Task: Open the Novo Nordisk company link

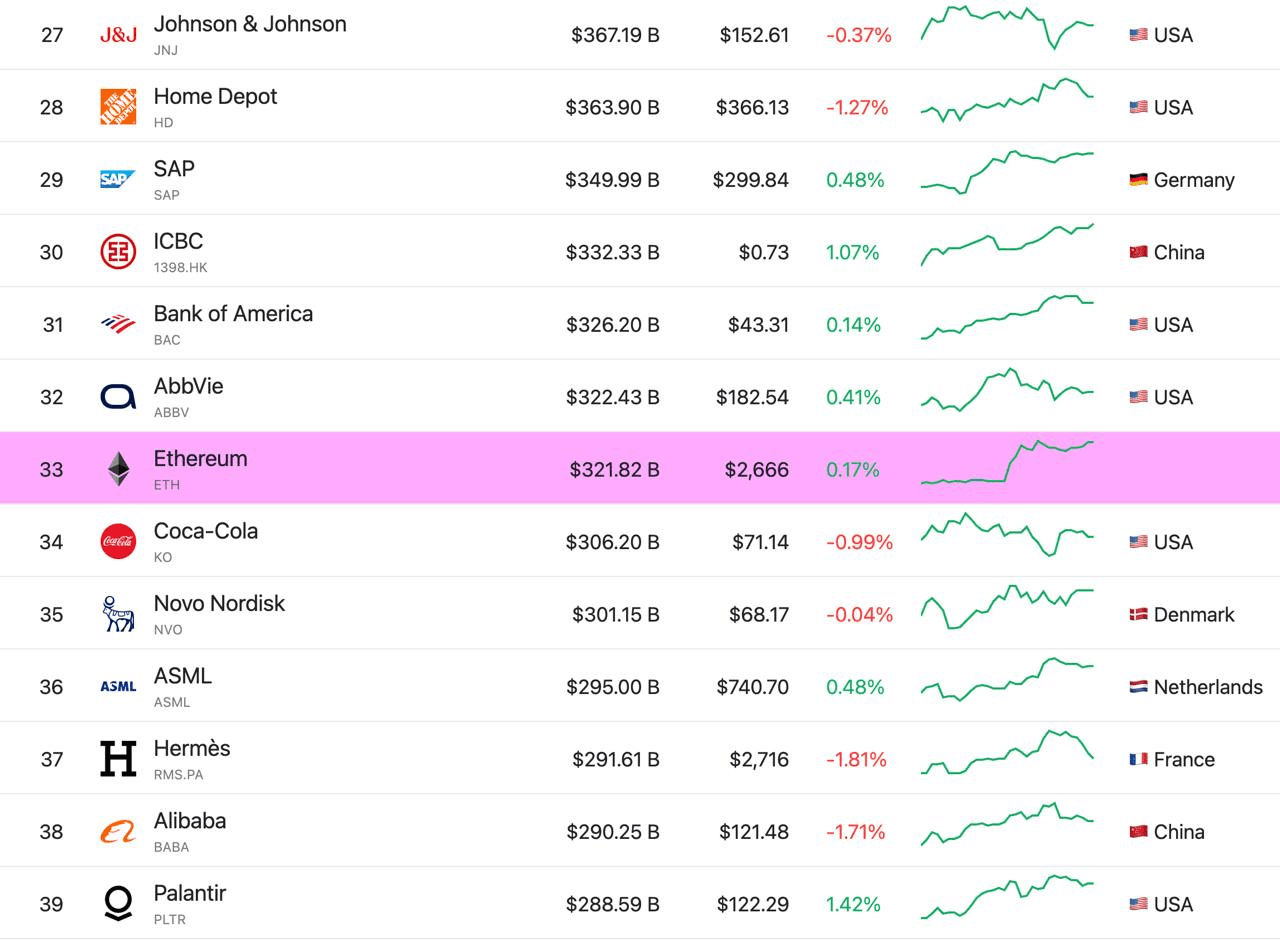Action: (219, 603)
